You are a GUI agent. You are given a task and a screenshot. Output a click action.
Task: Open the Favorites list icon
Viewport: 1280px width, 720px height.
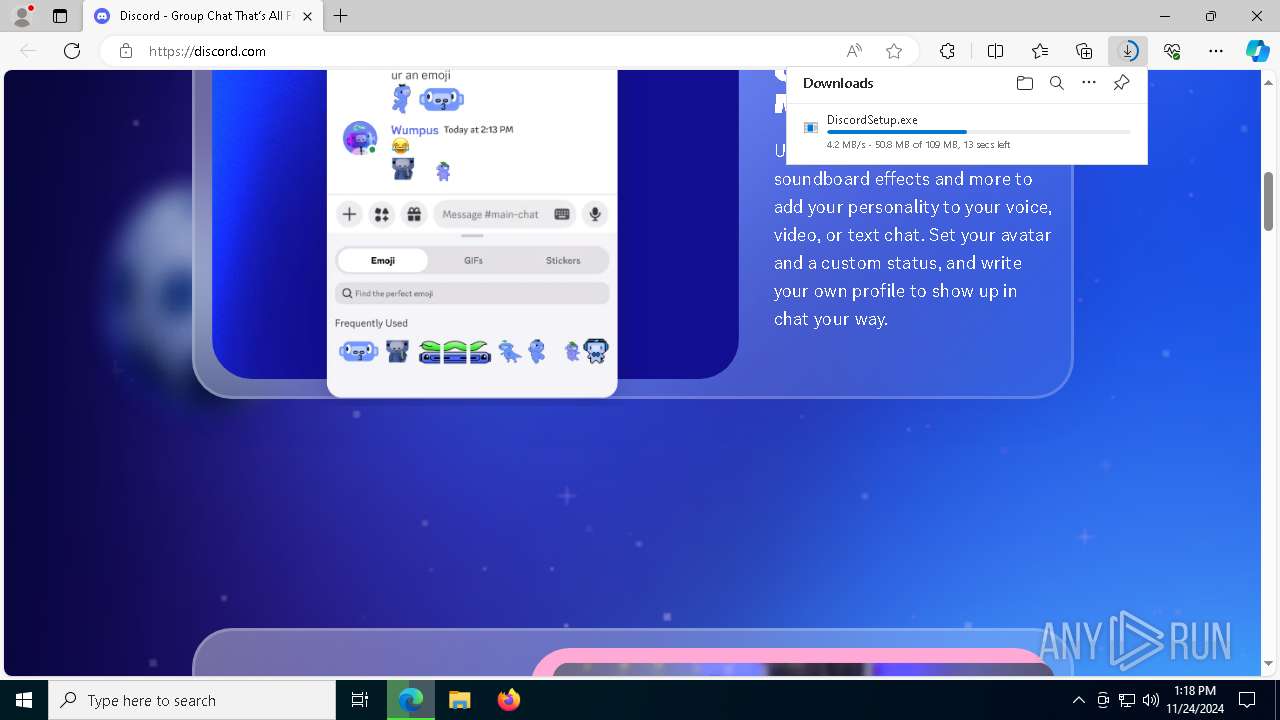tap(1040, 51)
